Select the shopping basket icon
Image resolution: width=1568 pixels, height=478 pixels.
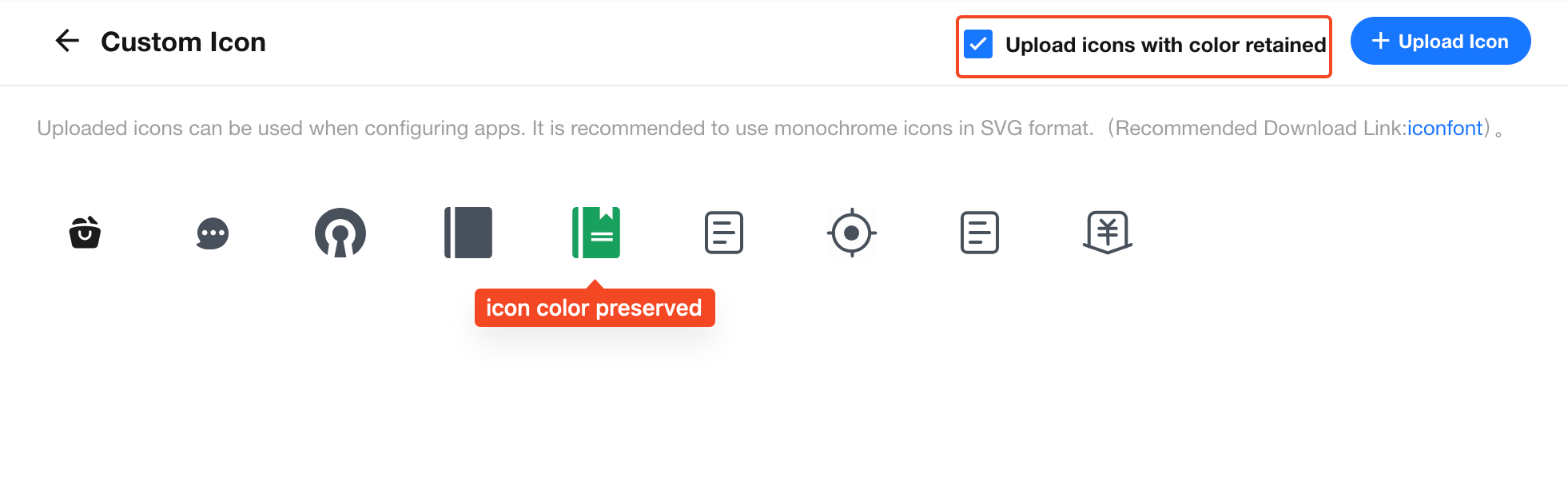coord(85,233)
